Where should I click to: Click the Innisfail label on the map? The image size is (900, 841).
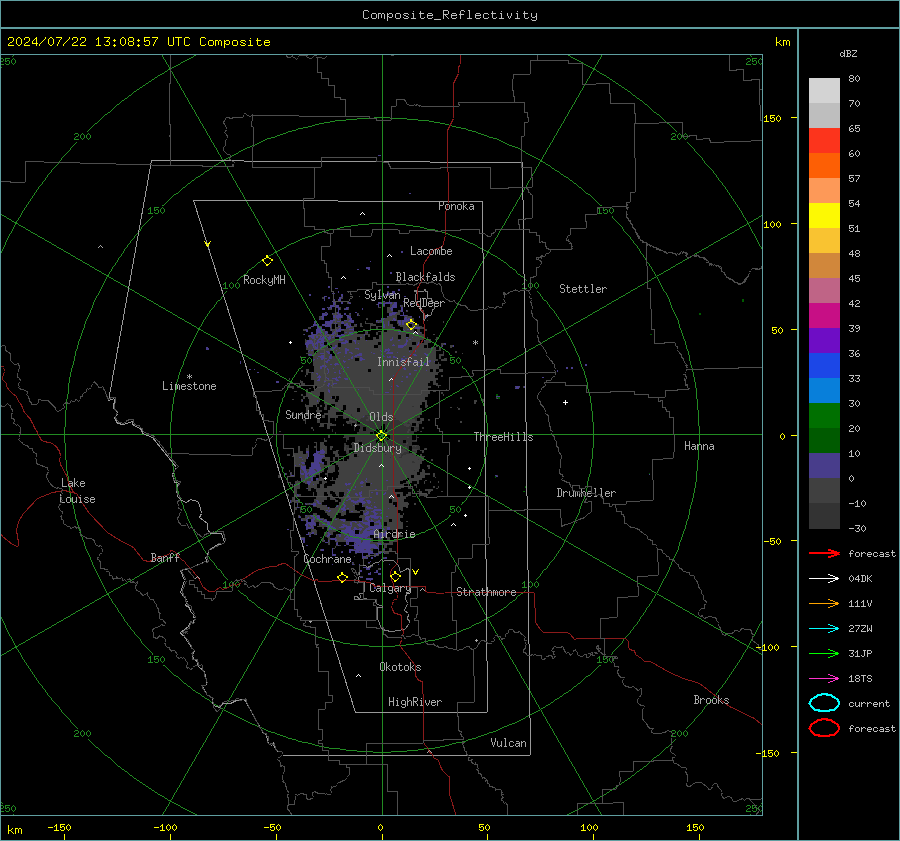click(403, 362)
